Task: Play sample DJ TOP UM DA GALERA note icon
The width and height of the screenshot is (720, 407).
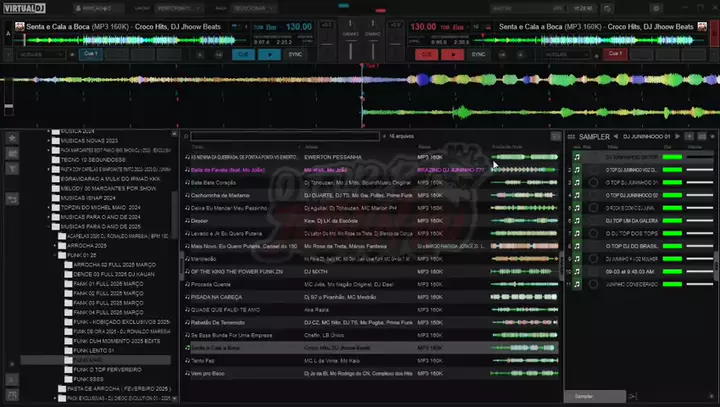Action: click(x=577, y=221)
